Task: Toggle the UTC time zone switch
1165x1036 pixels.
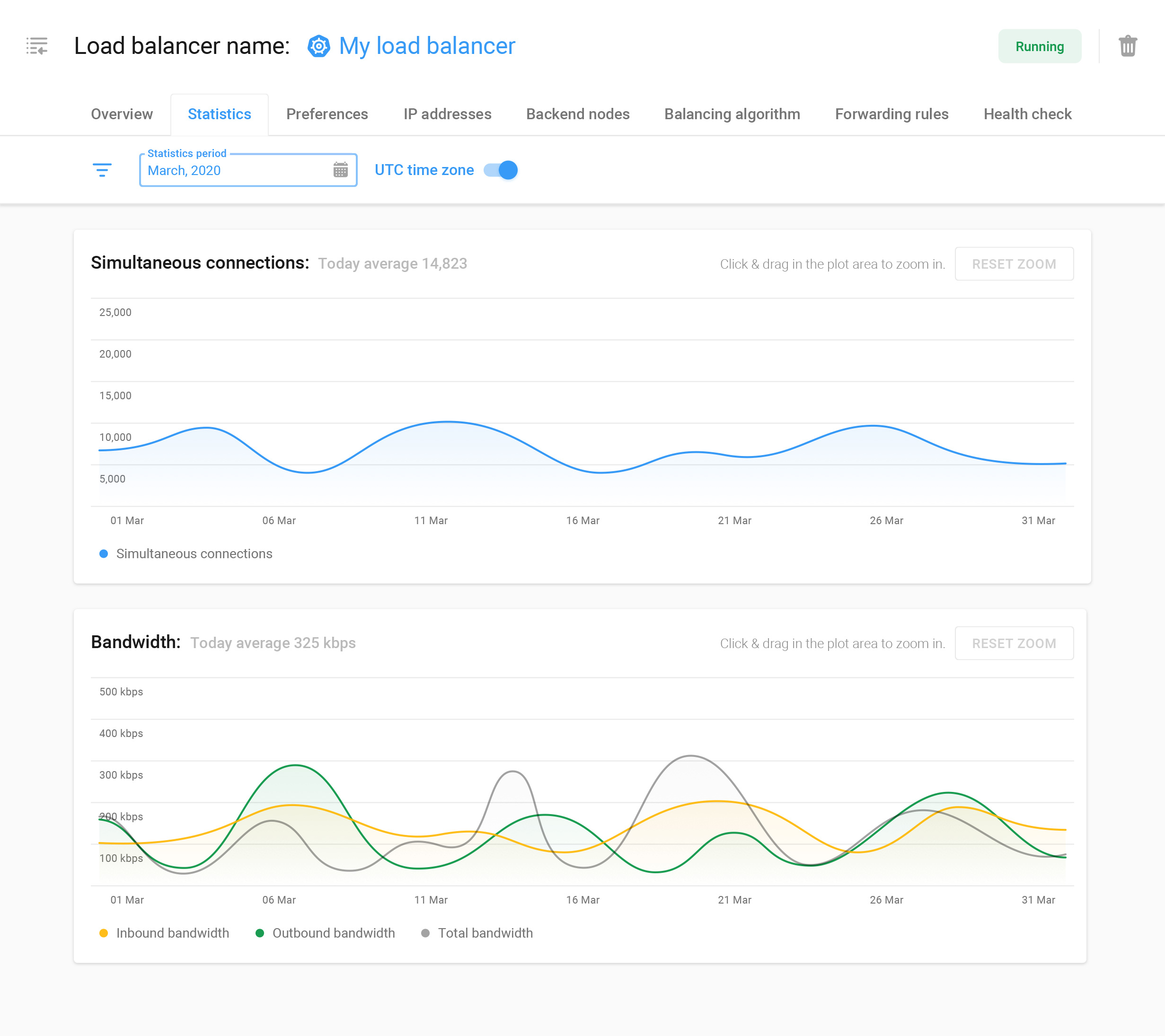Action: [501, 170]
